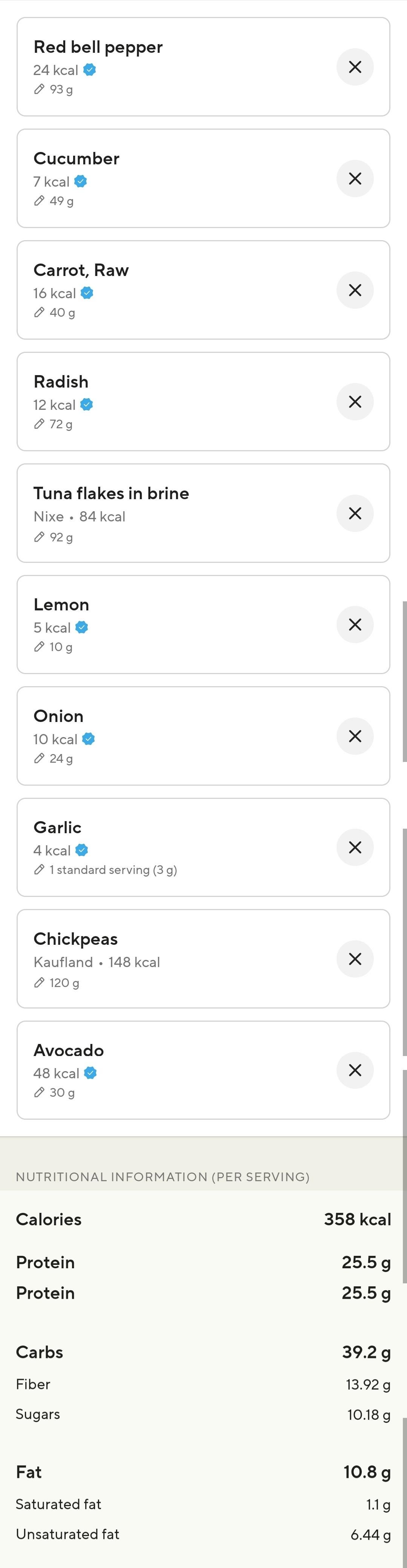Delete Garlic from the ingredients
407x1568 pixels.
355,847
